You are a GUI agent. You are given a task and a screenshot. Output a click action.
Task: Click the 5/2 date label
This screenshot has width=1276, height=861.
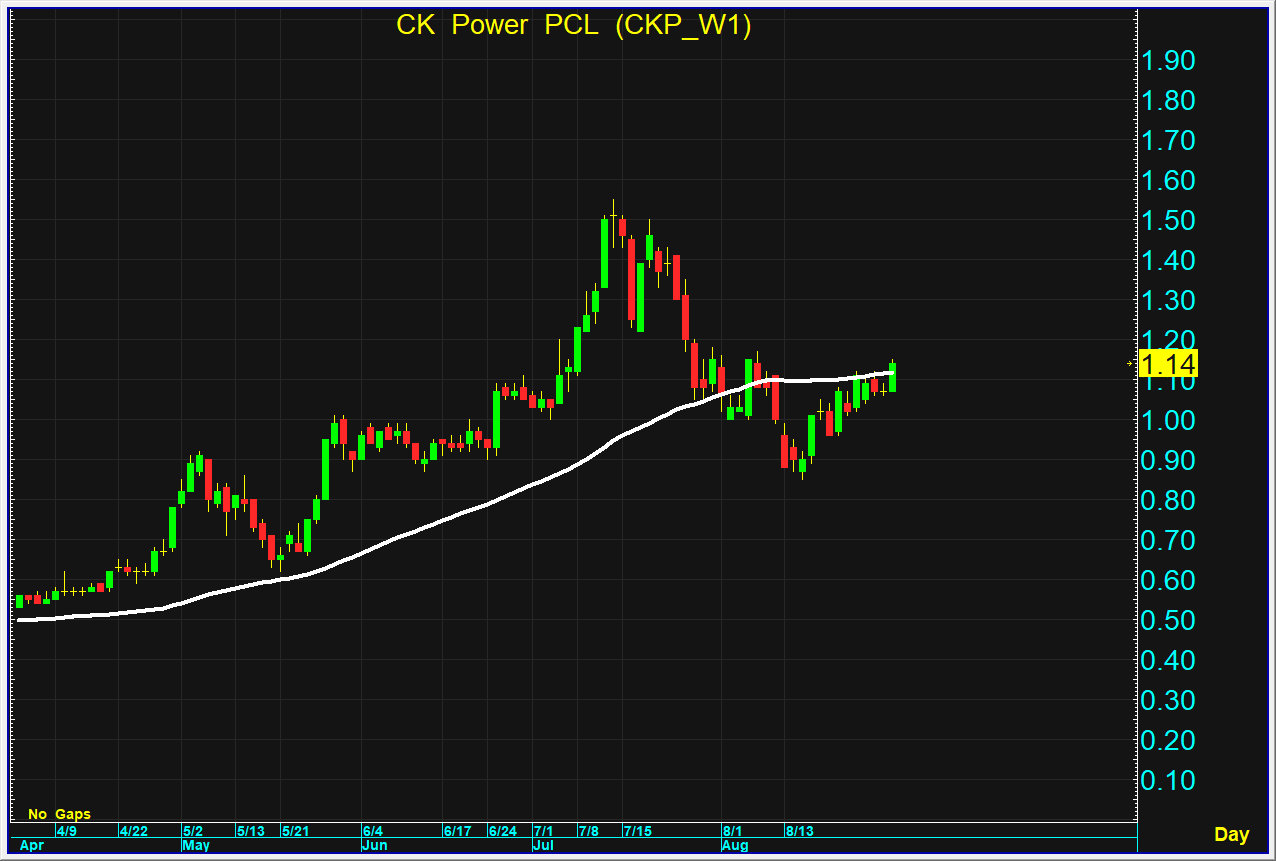point(194,831)
